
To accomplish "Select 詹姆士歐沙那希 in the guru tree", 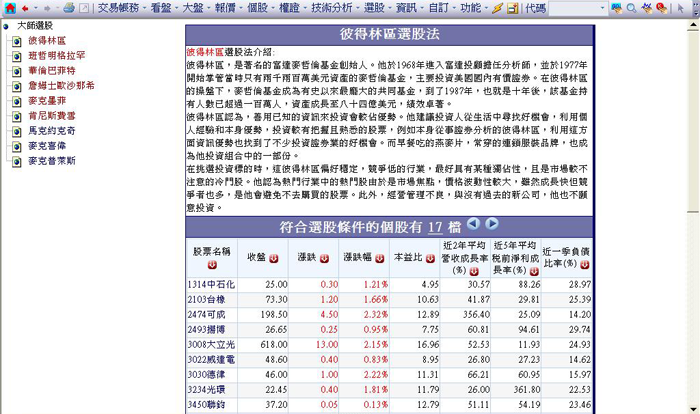I will (62, 85).
